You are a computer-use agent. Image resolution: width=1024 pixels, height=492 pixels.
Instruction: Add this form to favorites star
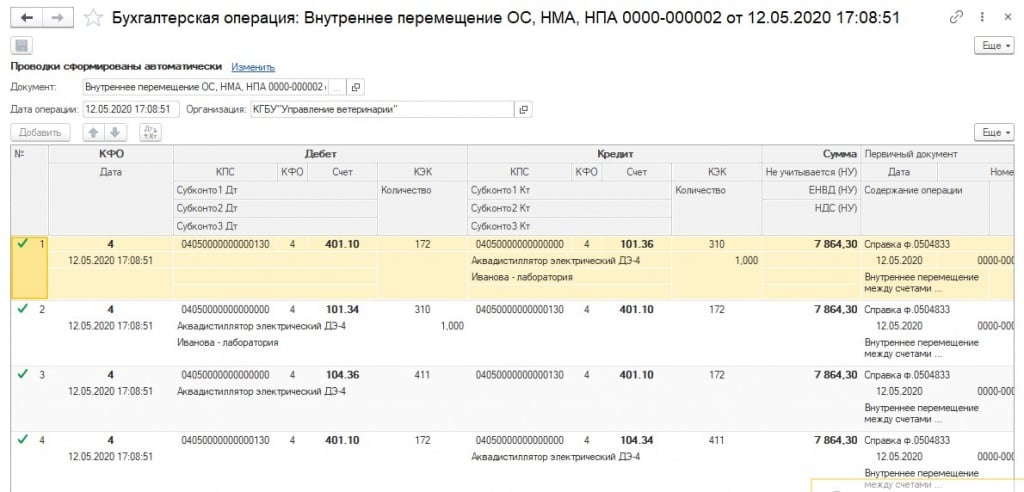click(x=93, y=18)
